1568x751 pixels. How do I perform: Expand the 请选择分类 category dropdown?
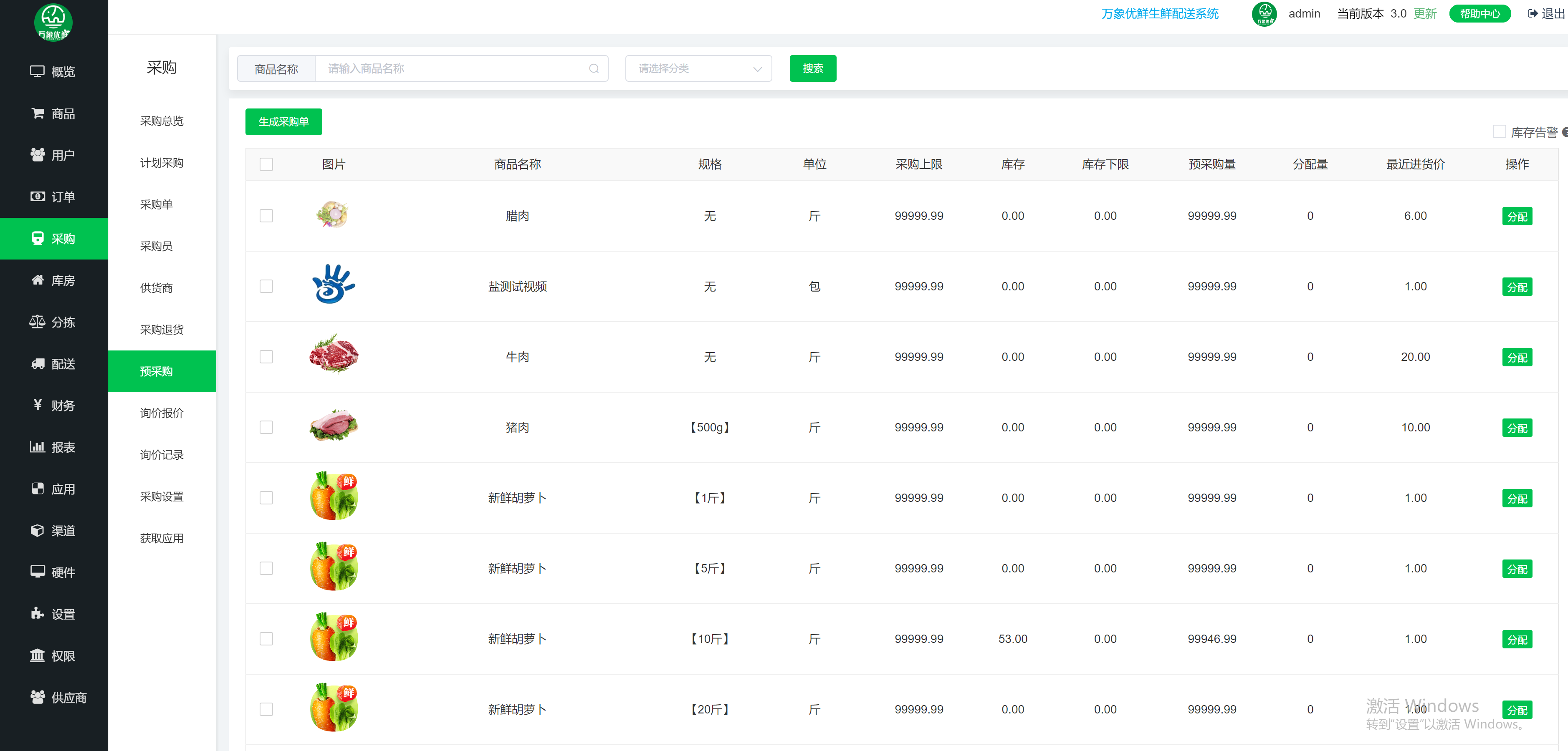(x=698, y=69)
